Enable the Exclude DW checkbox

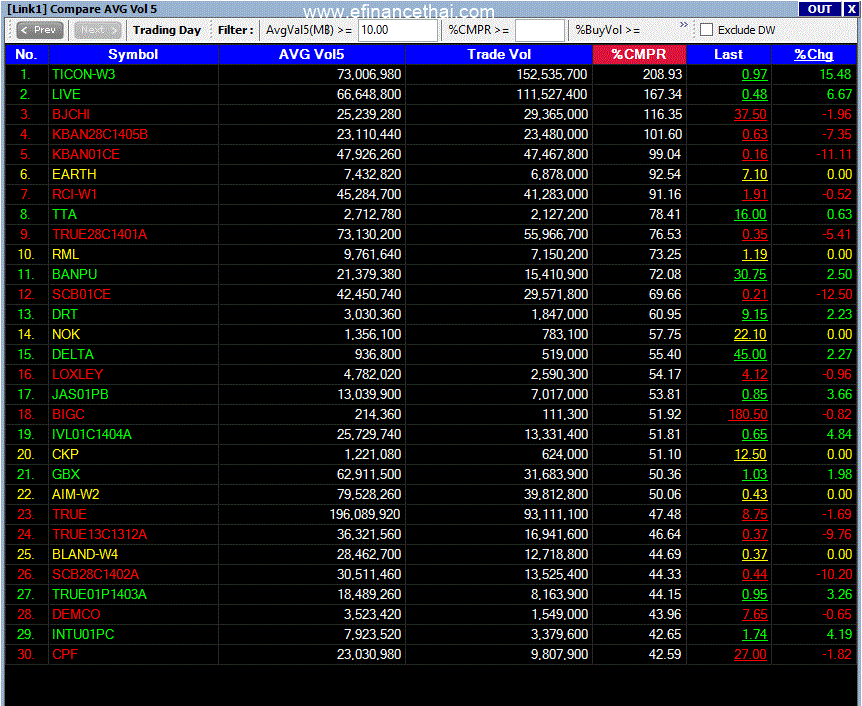point(706,30)
